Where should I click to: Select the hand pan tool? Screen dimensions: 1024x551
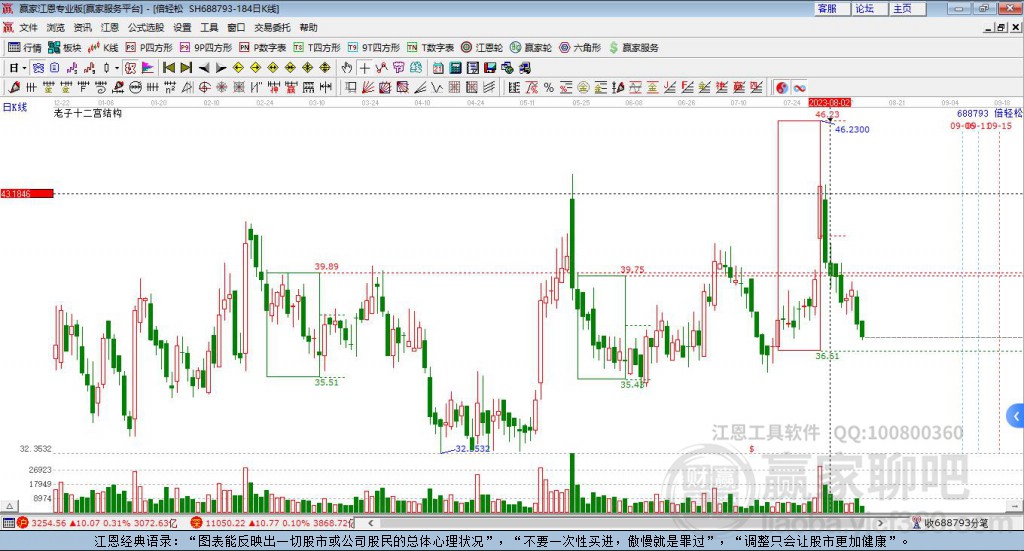[346, 67]
